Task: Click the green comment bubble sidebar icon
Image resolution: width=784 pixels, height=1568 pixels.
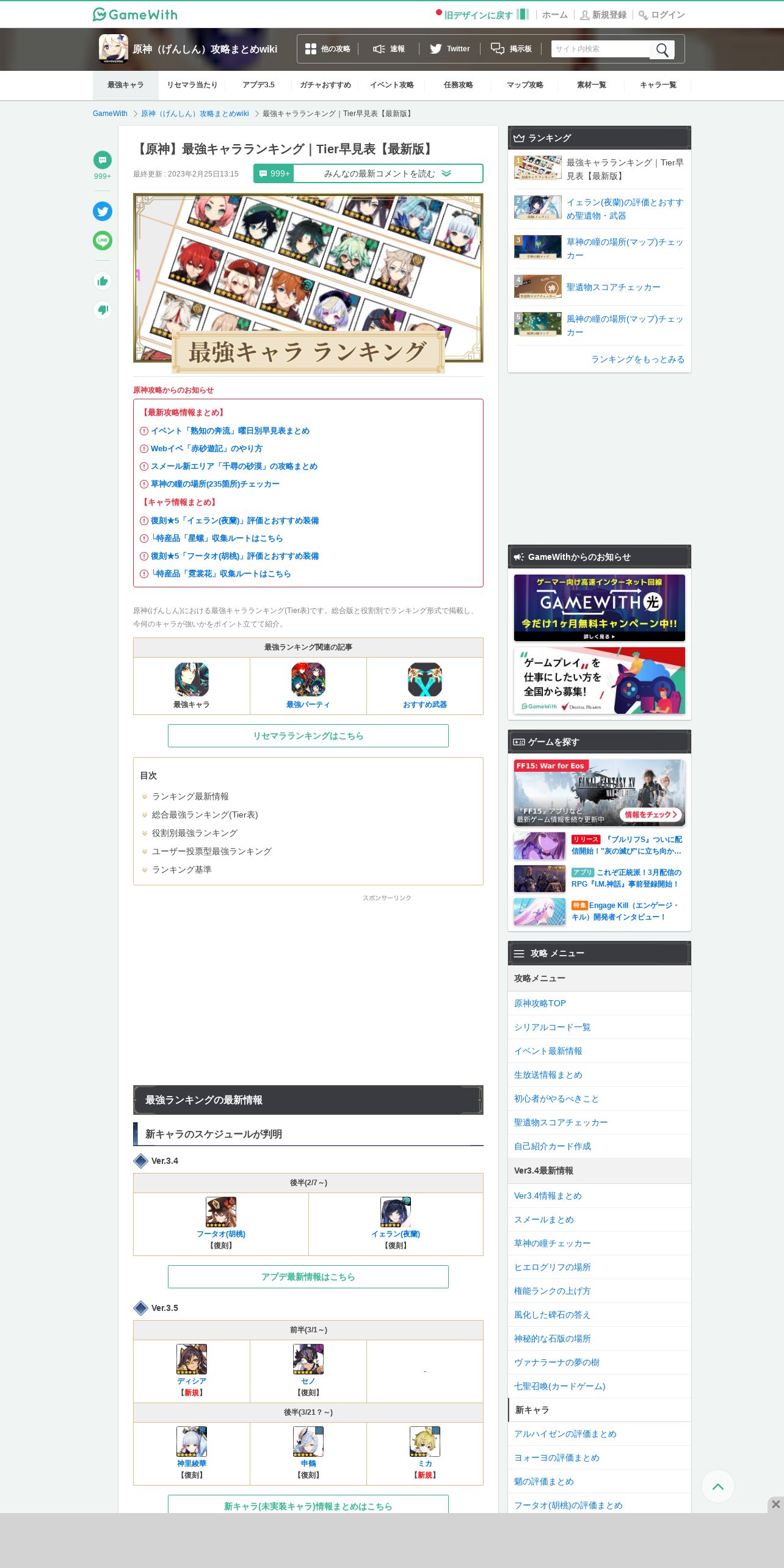Action: [x=103, y=160]
